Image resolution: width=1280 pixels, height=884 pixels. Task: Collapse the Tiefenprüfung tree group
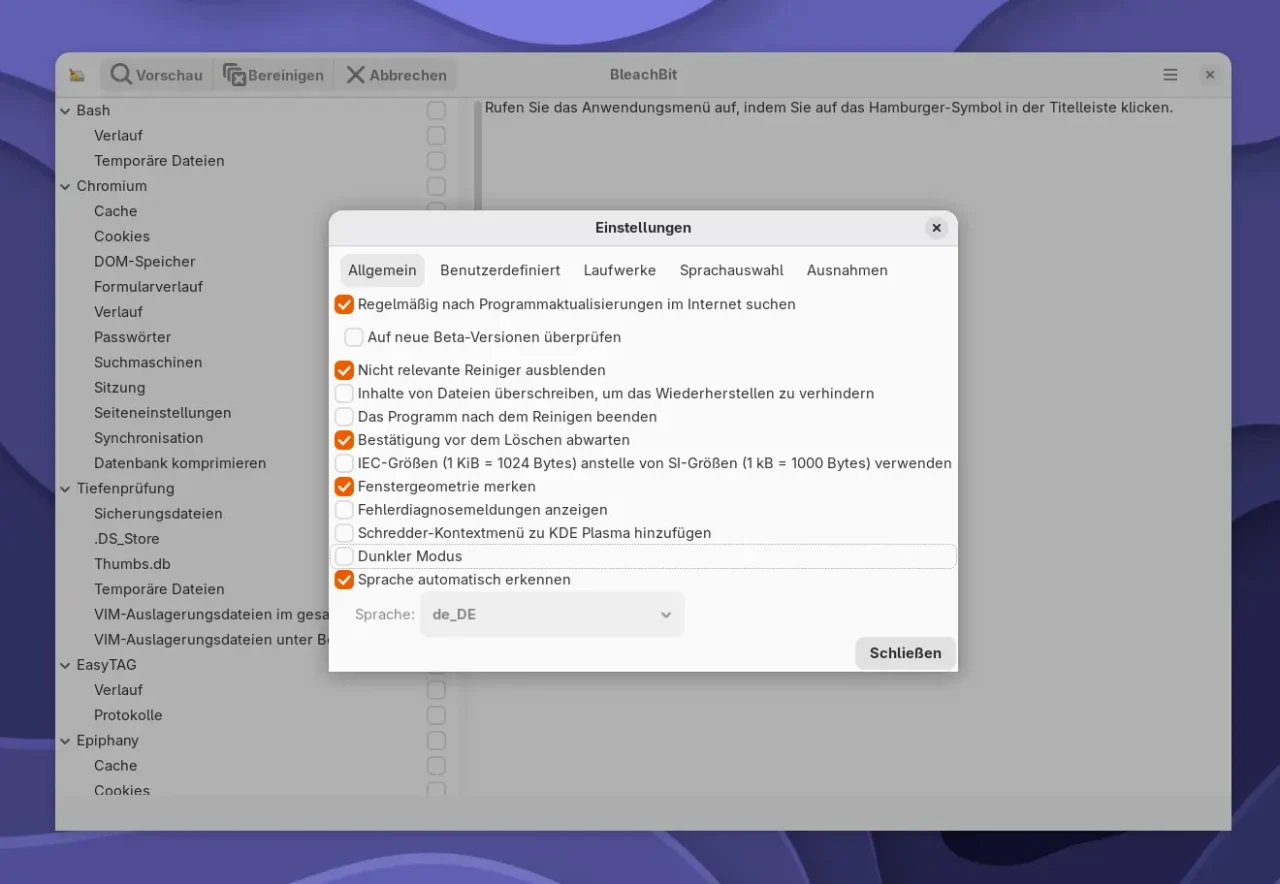pos(65,489)
